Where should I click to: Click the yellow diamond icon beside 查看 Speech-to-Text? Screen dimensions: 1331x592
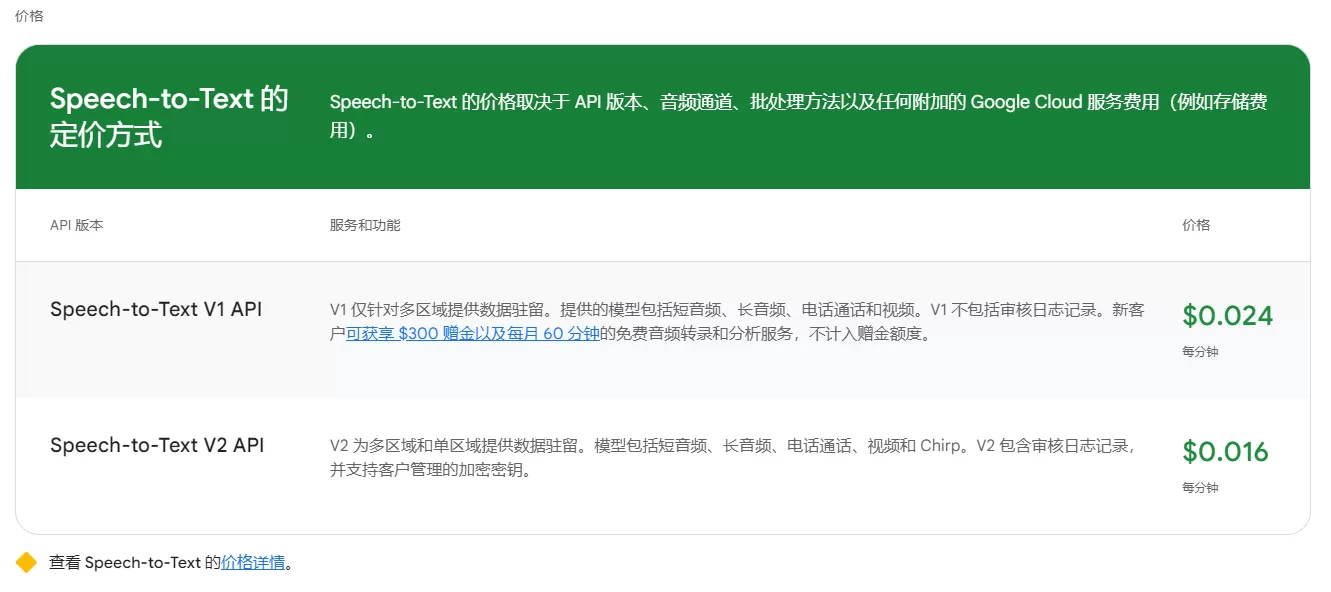tap(26, 563)
